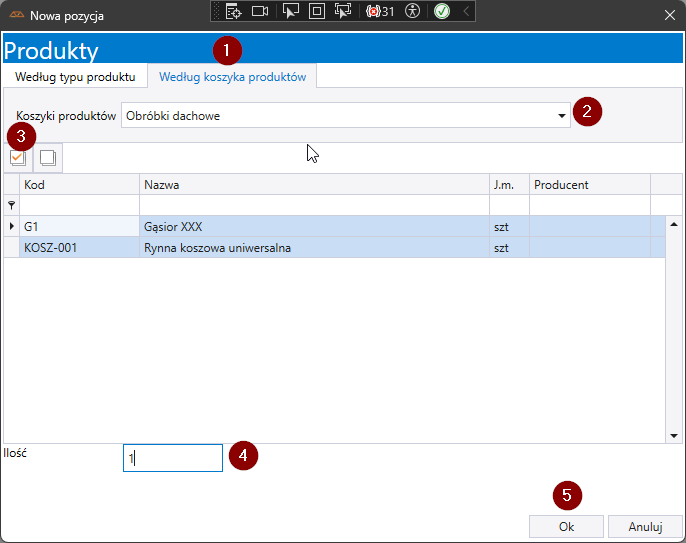Click the accessibility checker icon
The height and width of the screenshot is (543, 686).
pos(412,12)
